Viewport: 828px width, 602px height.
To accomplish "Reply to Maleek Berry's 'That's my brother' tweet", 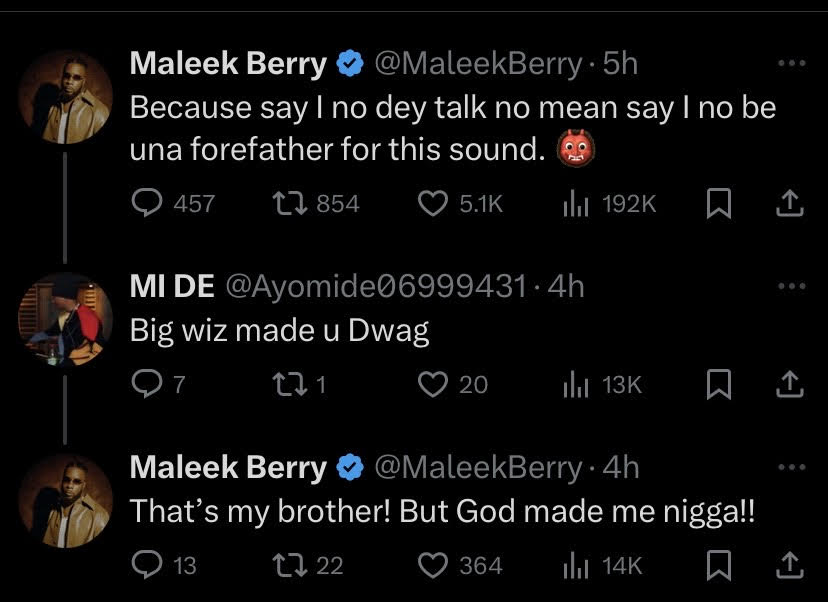I will [148, 565].
